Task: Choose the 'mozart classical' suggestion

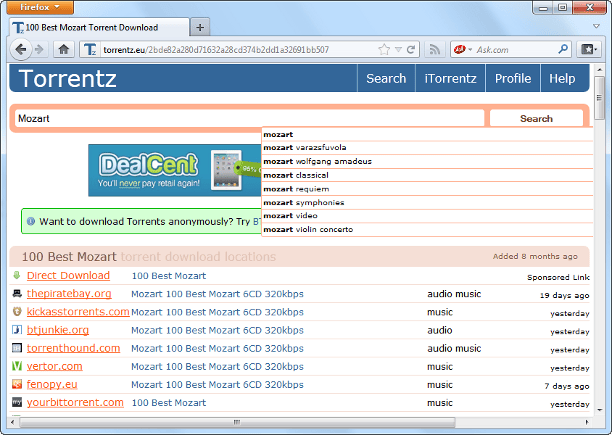Action: [427, 175]
